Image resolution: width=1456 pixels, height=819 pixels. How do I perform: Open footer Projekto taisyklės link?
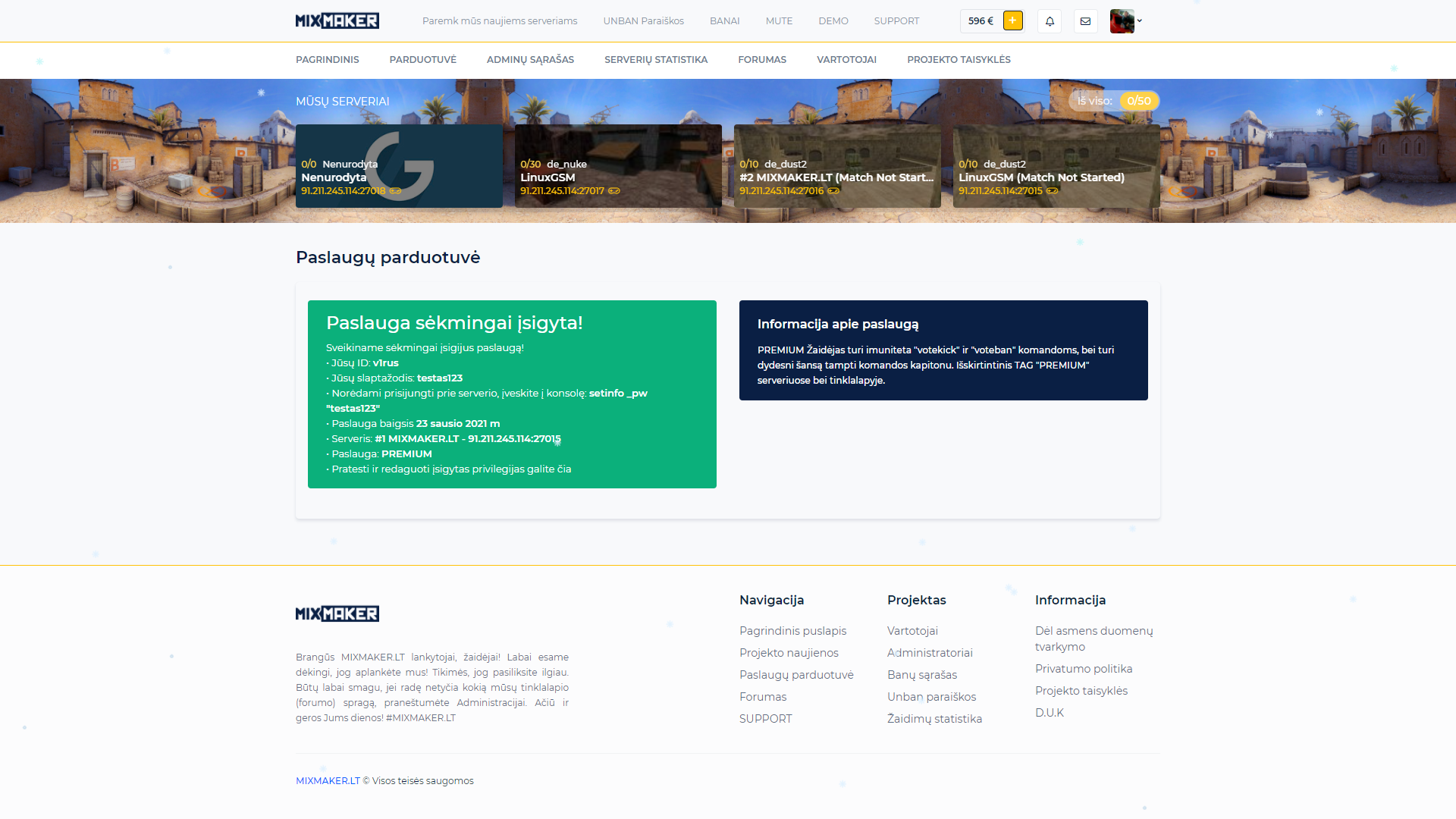(x=1081, y=691)
